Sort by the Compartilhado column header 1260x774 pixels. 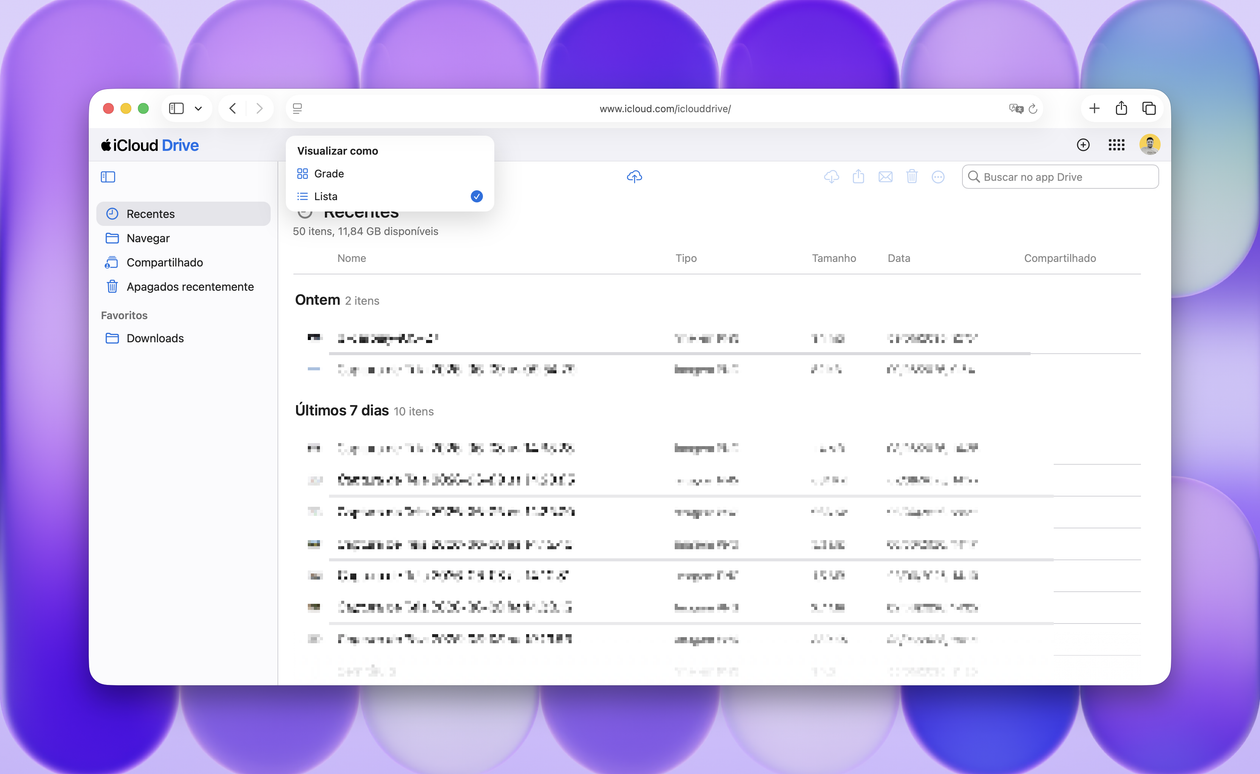pos(1060,258)
